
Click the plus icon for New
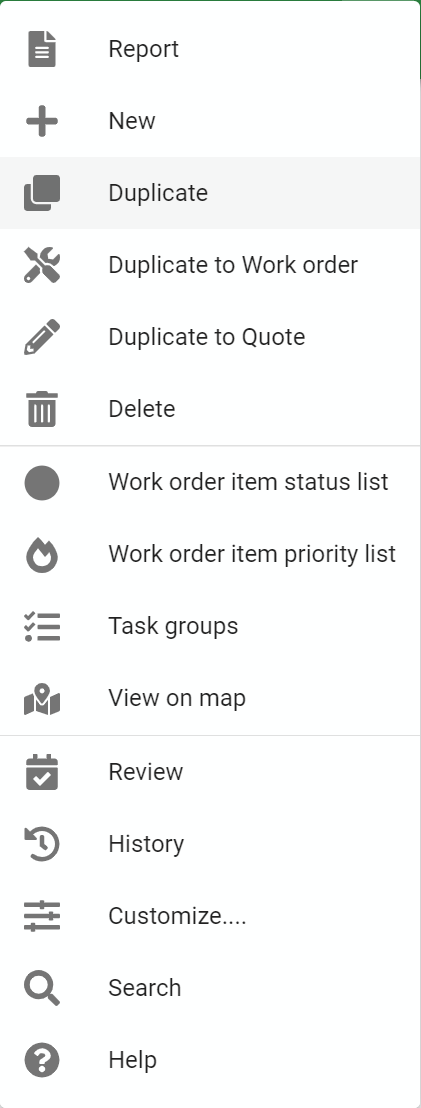click(42, 122)
